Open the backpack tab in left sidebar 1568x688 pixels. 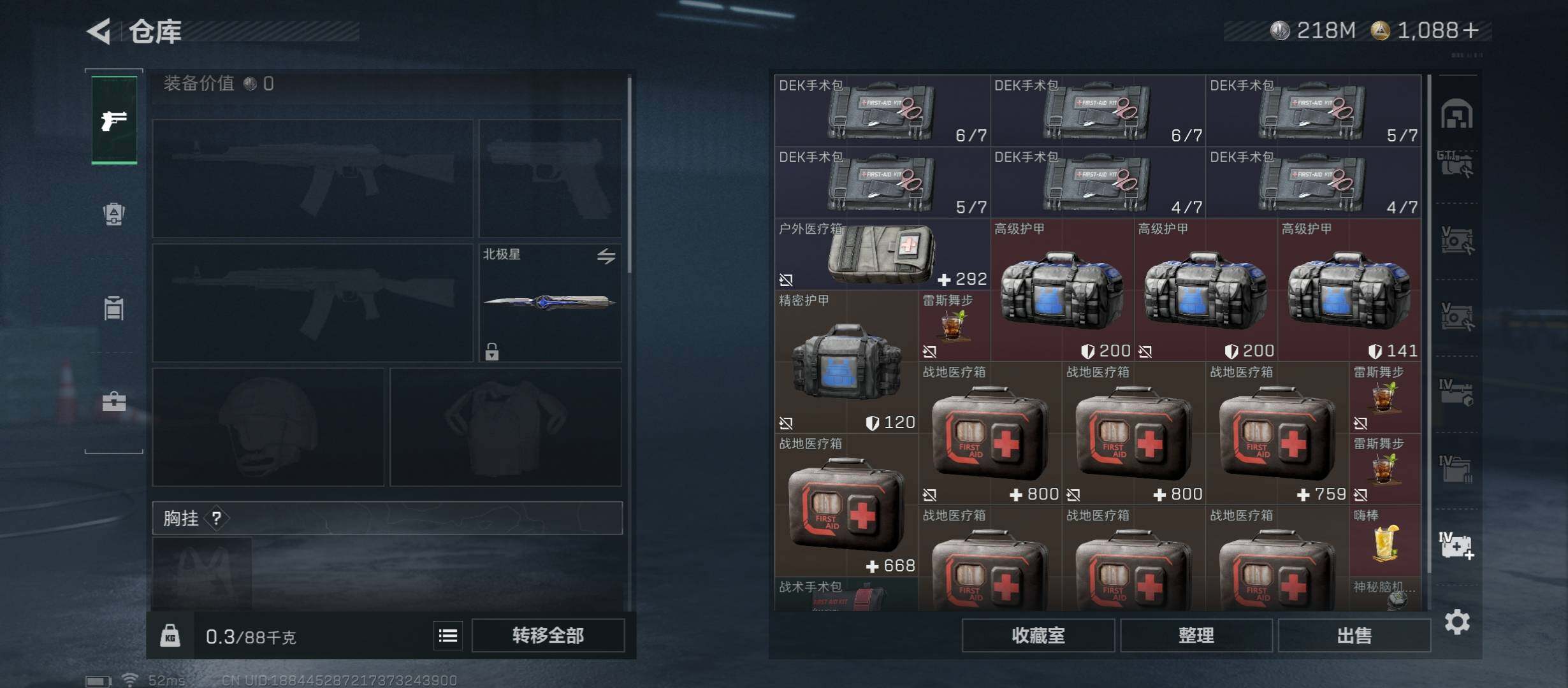pyautogui.click(x=114, y=214)
